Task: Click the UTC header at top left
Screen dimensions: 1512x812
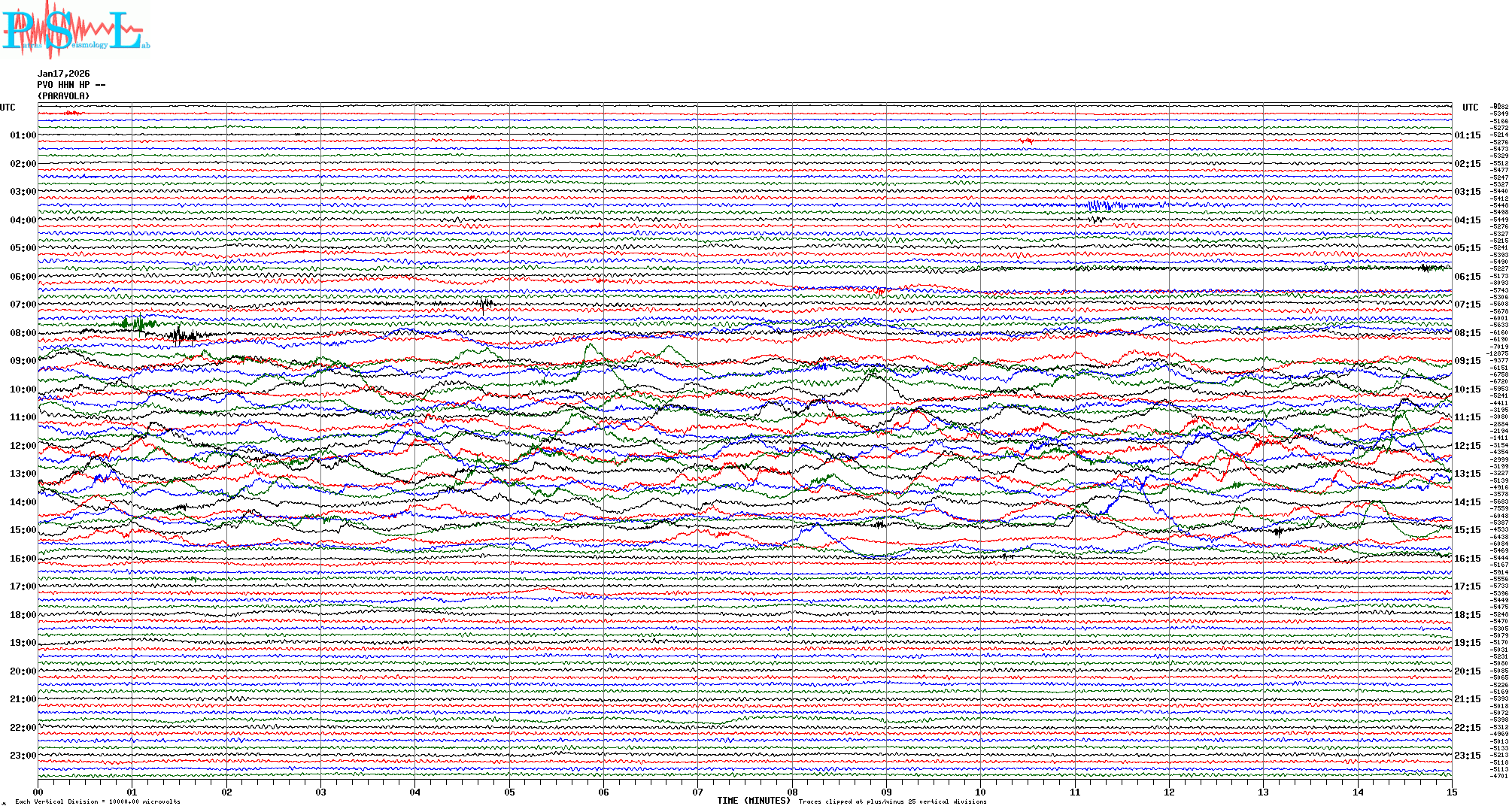Action: pyautogui.click(x=8, y=108)
